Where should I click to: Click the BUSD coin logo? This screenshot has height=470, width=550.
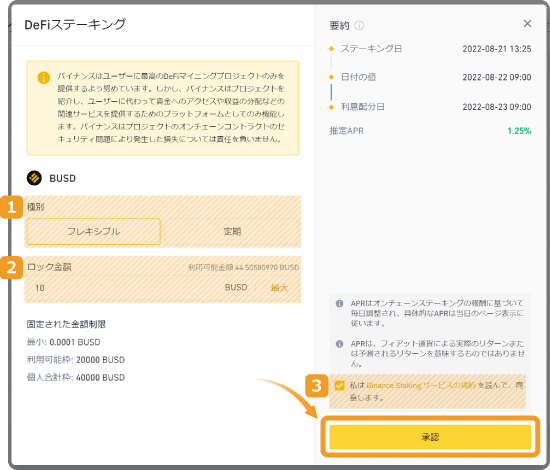(34, 178)
